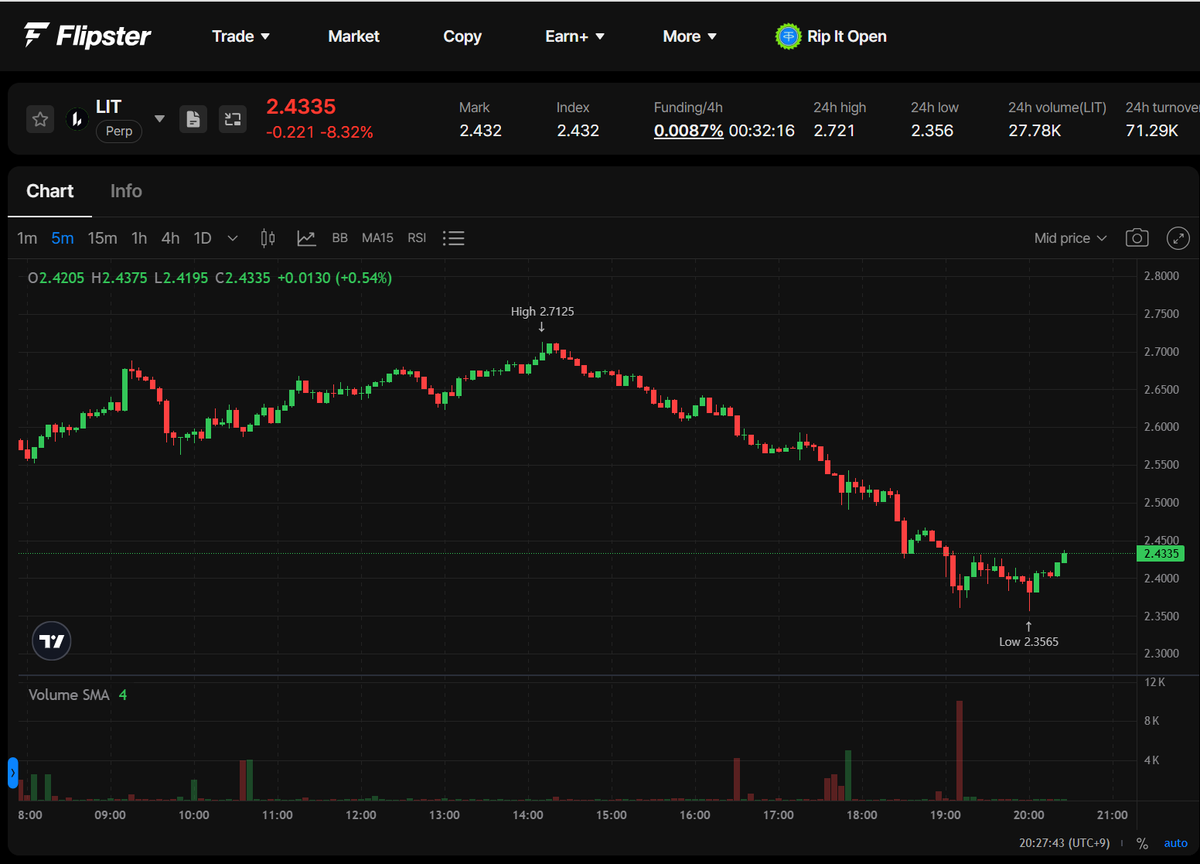
Task: Open the indicator list menu icon
Action: tap(454, 238)
